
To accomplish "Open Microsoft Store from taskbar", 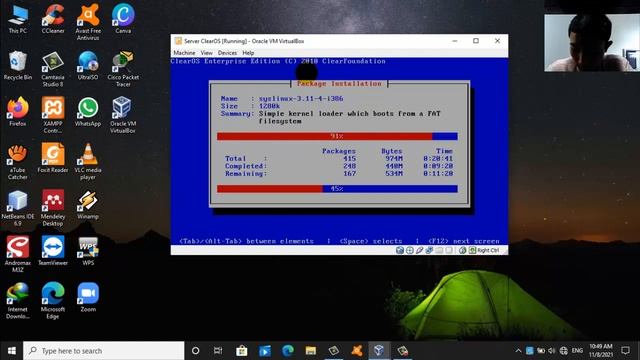I will point(242,351).
